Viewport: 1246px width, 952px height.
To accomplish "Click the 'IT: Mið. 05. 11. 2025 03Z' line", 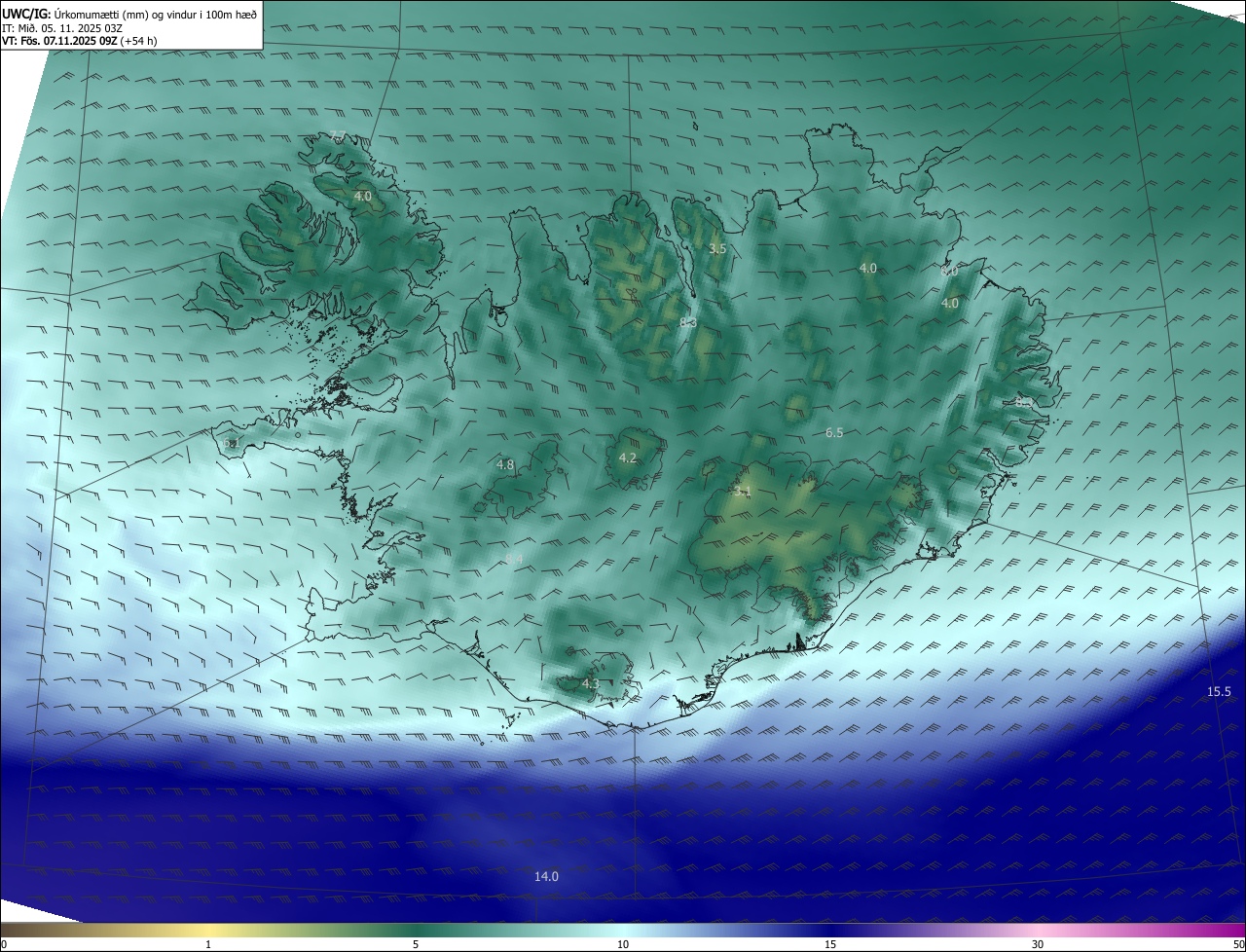I will [63, 27].
